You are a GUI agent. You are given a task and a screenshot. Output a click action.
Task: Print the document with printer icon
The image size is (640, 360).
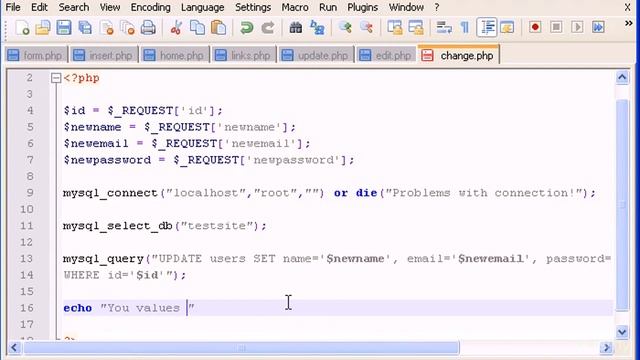[x=148, y=28]
